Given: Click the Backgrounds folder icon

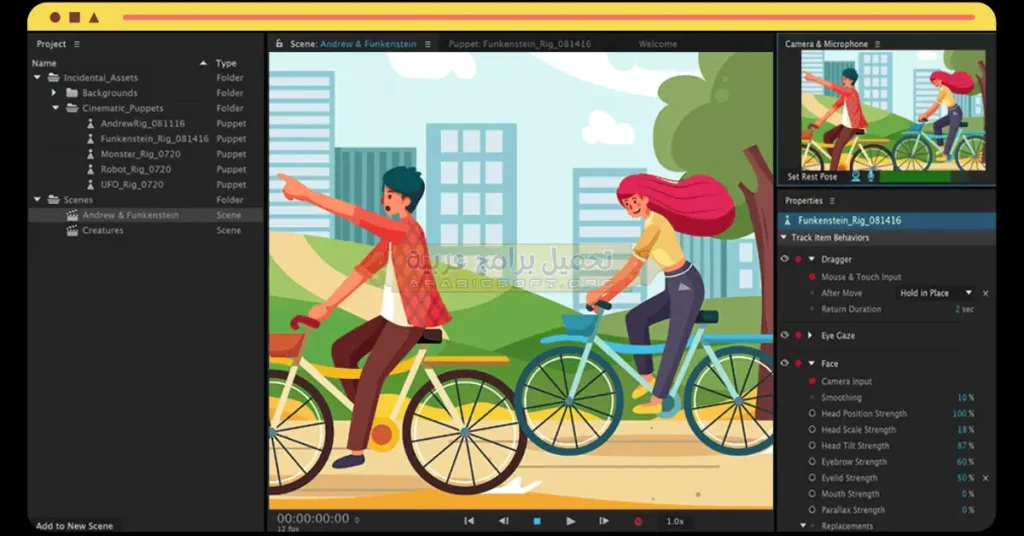Looking at the screenshot, I should coord(72,93).
